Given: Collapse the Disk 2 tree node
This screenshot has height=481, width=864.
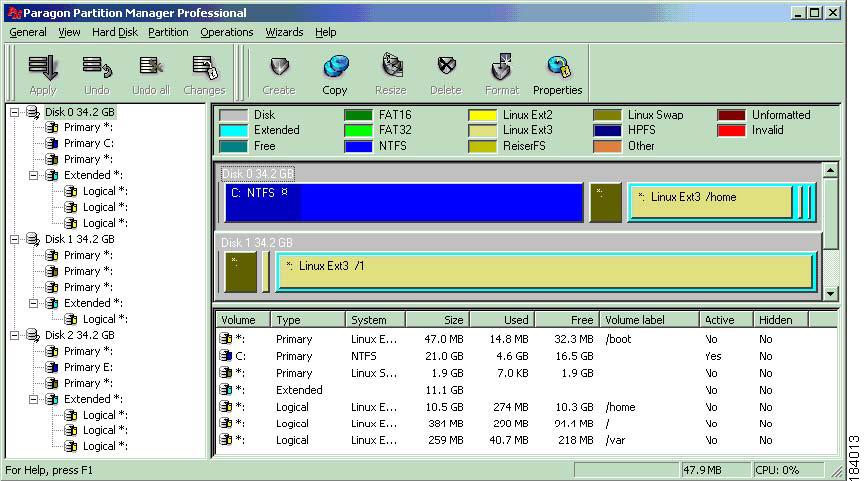Looking at the screenshot, I should 14,335.
